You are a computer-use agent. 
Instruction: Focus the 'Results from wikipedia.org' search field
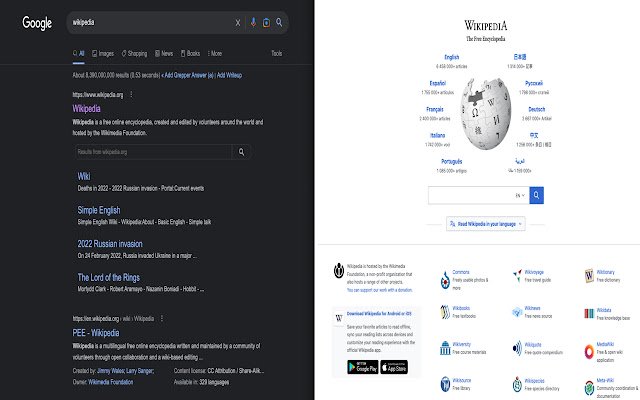[153, 152]
